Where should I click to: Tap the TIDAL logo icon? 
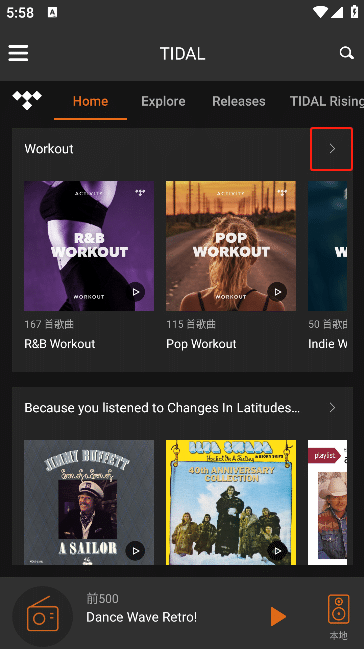pos(27,100)
